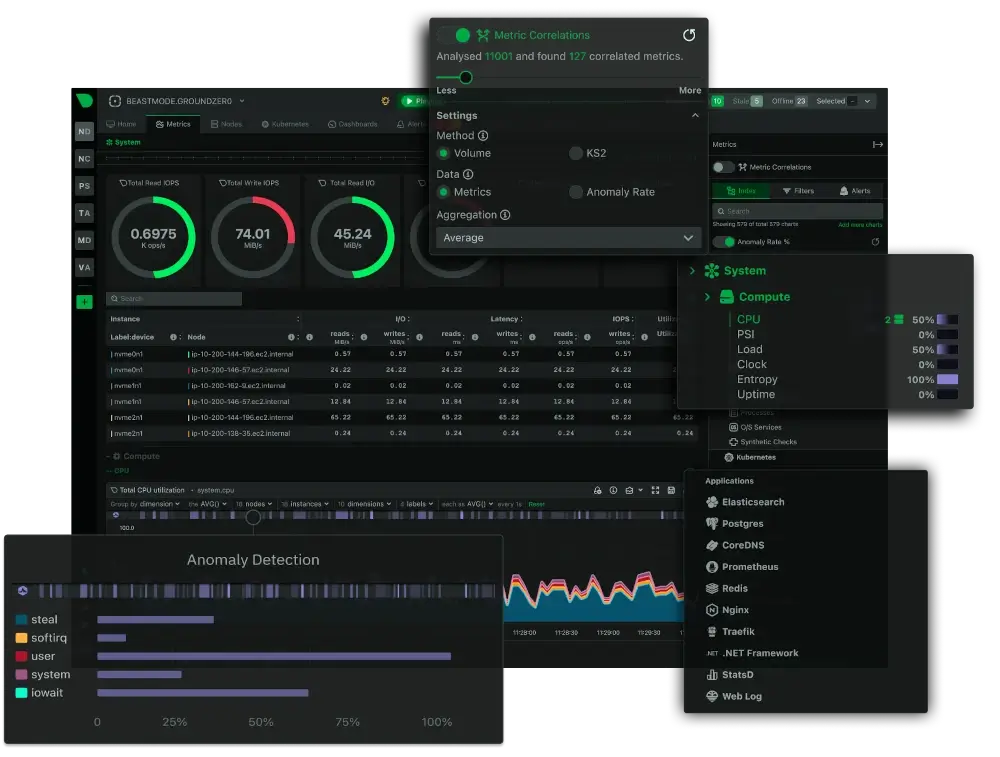The height and width of the screenshot is (757, 1000).
Task: Disable the Anomaly Rate % toggle
Action: 725,241
